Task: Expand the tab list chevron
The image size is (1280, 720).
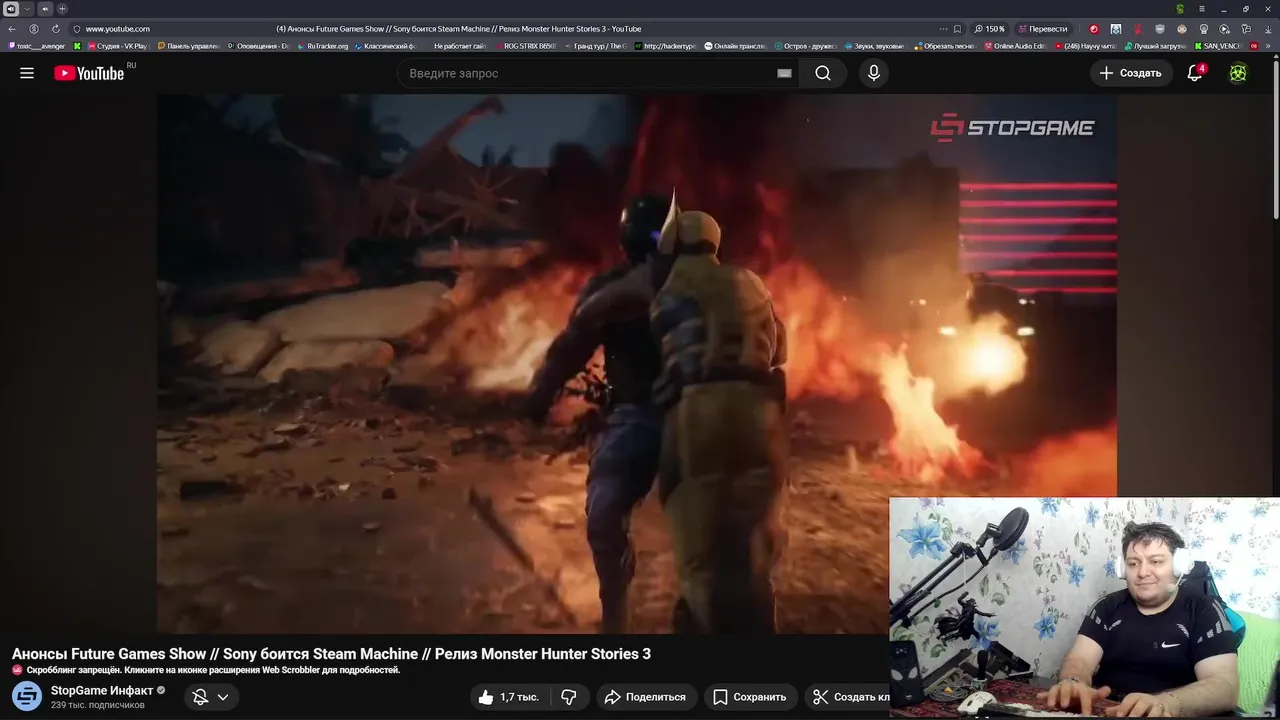Action: coord(28,9)
